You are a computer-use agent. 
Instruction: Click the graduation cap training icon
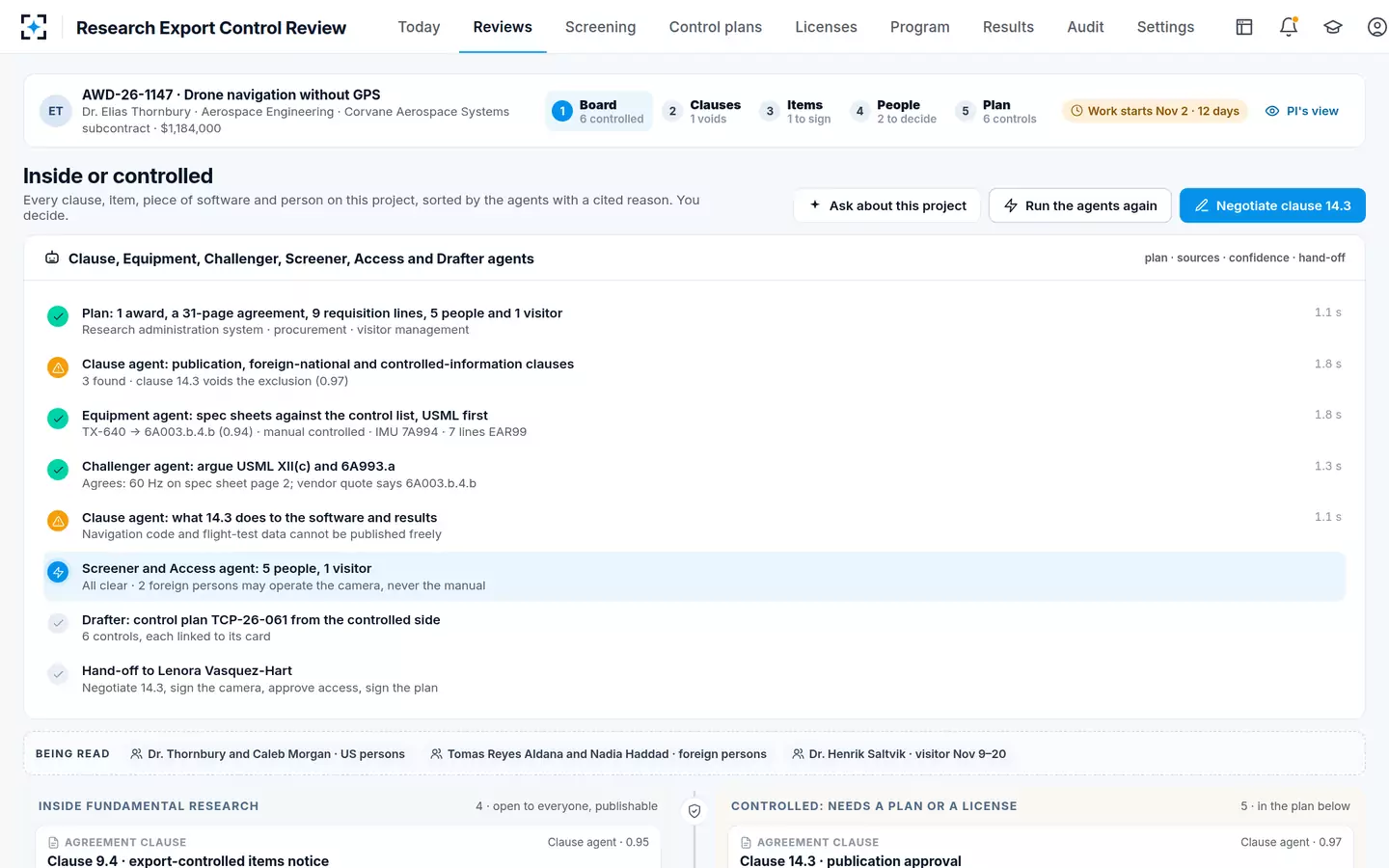coord(1333,27)
